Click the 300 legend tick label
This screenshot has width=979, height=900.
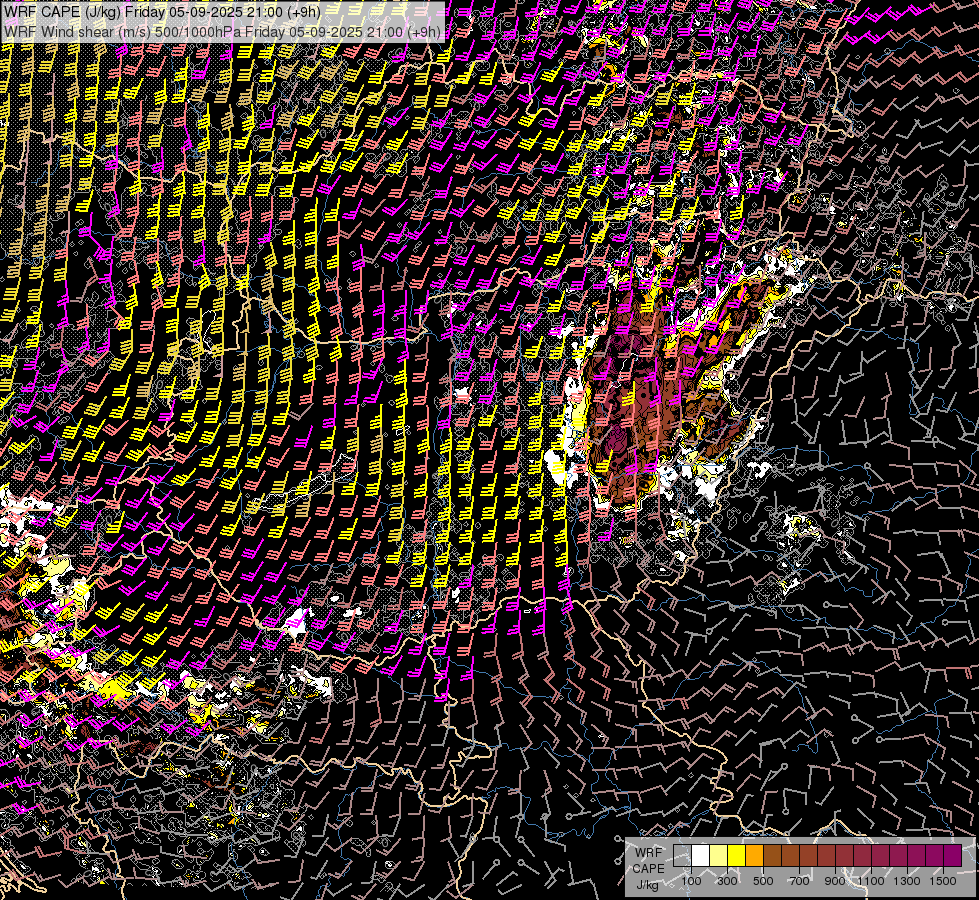pyautogui.click(x=727, y=881)
